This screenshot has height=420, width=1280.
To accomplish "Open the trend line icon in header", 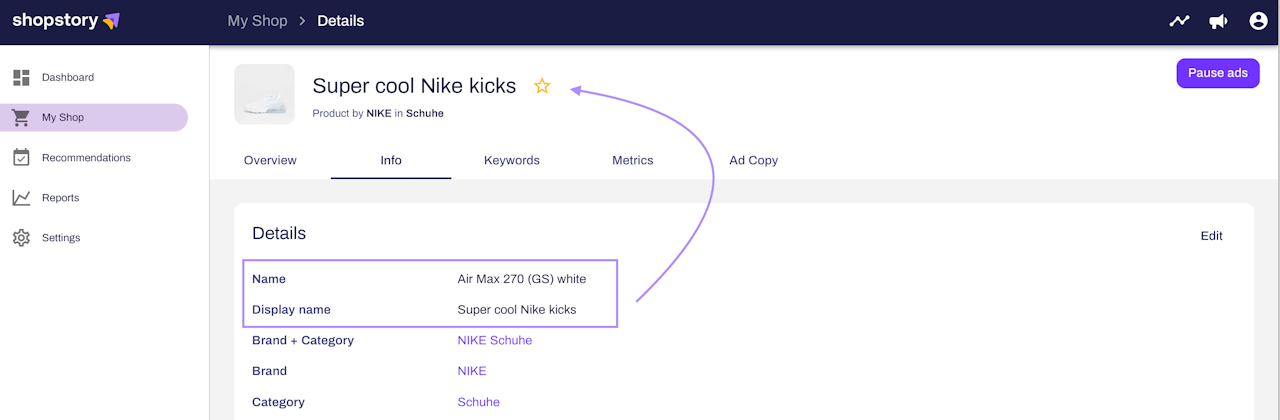I will (1179, 21).
